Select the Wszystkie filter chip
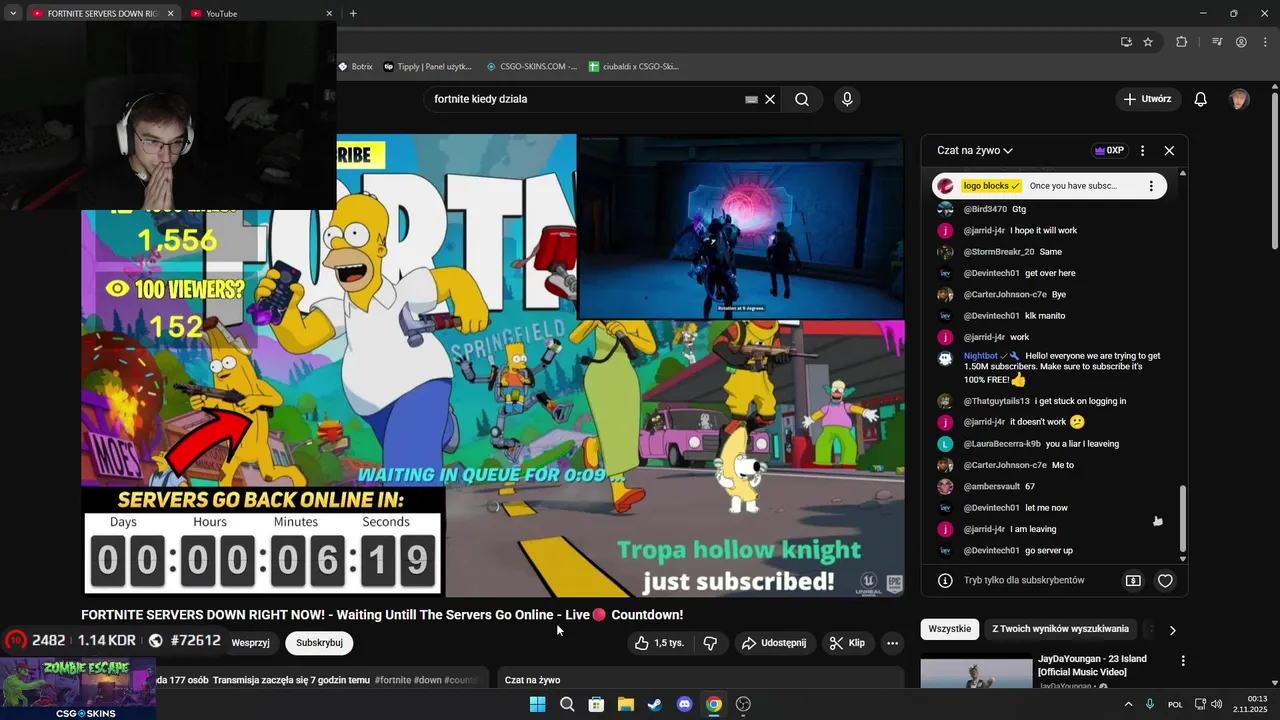The height and width of the screenshot is (720, 1280). [949, 629]
